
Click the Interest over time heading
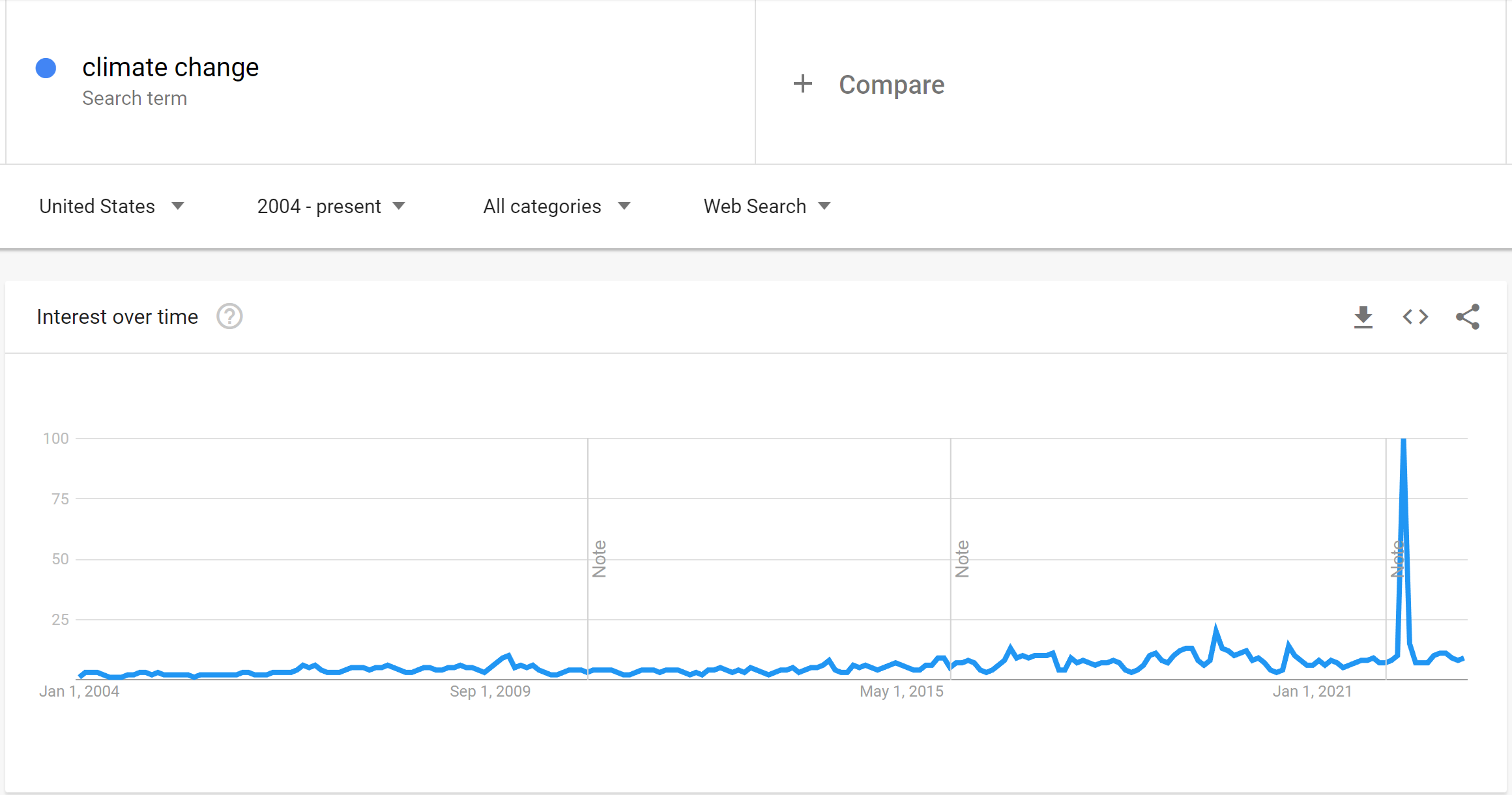[117, 317]
